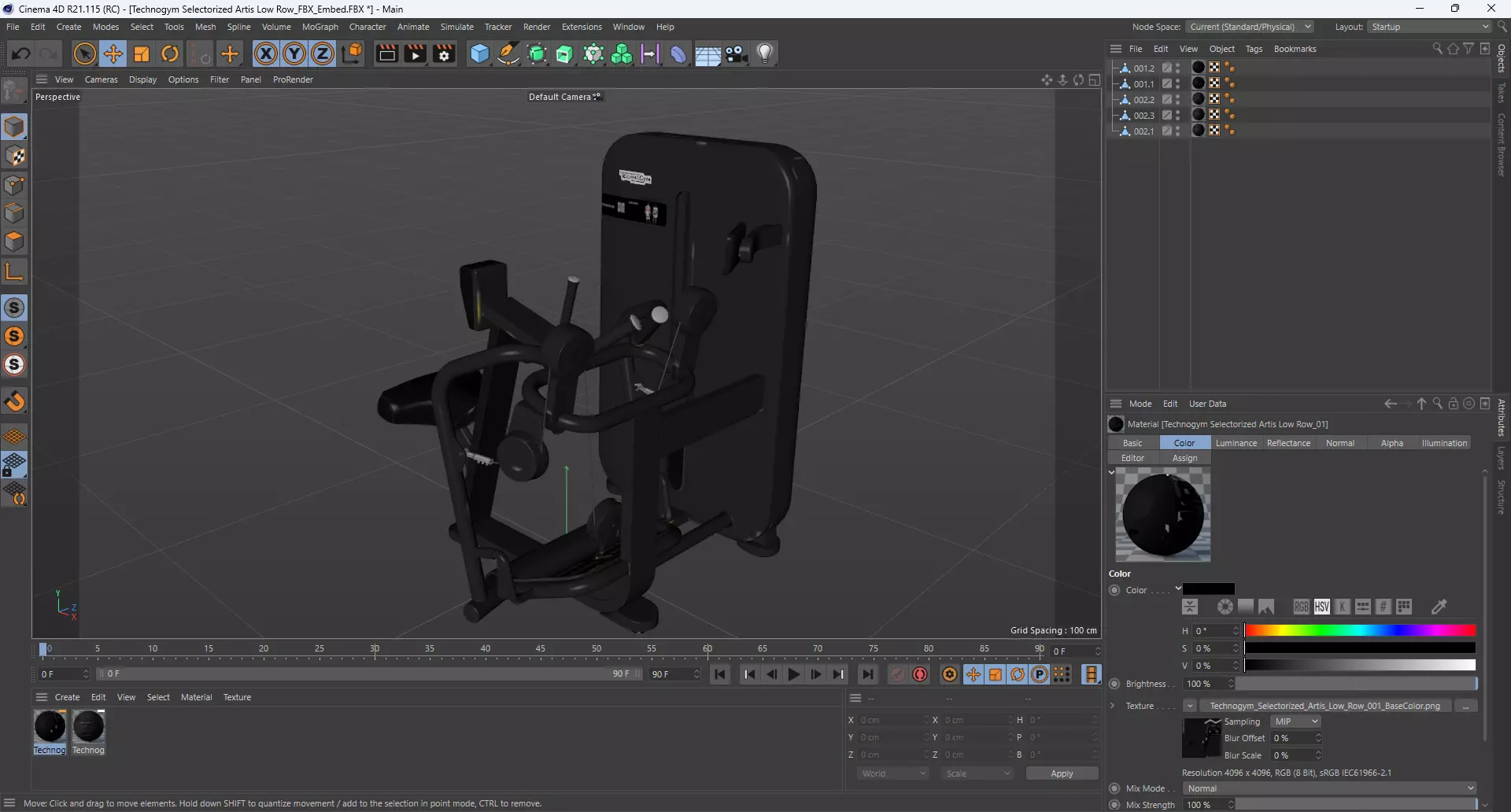Click the Assign button
This screenshot has width=1511, height=812.
[1184, 458]
